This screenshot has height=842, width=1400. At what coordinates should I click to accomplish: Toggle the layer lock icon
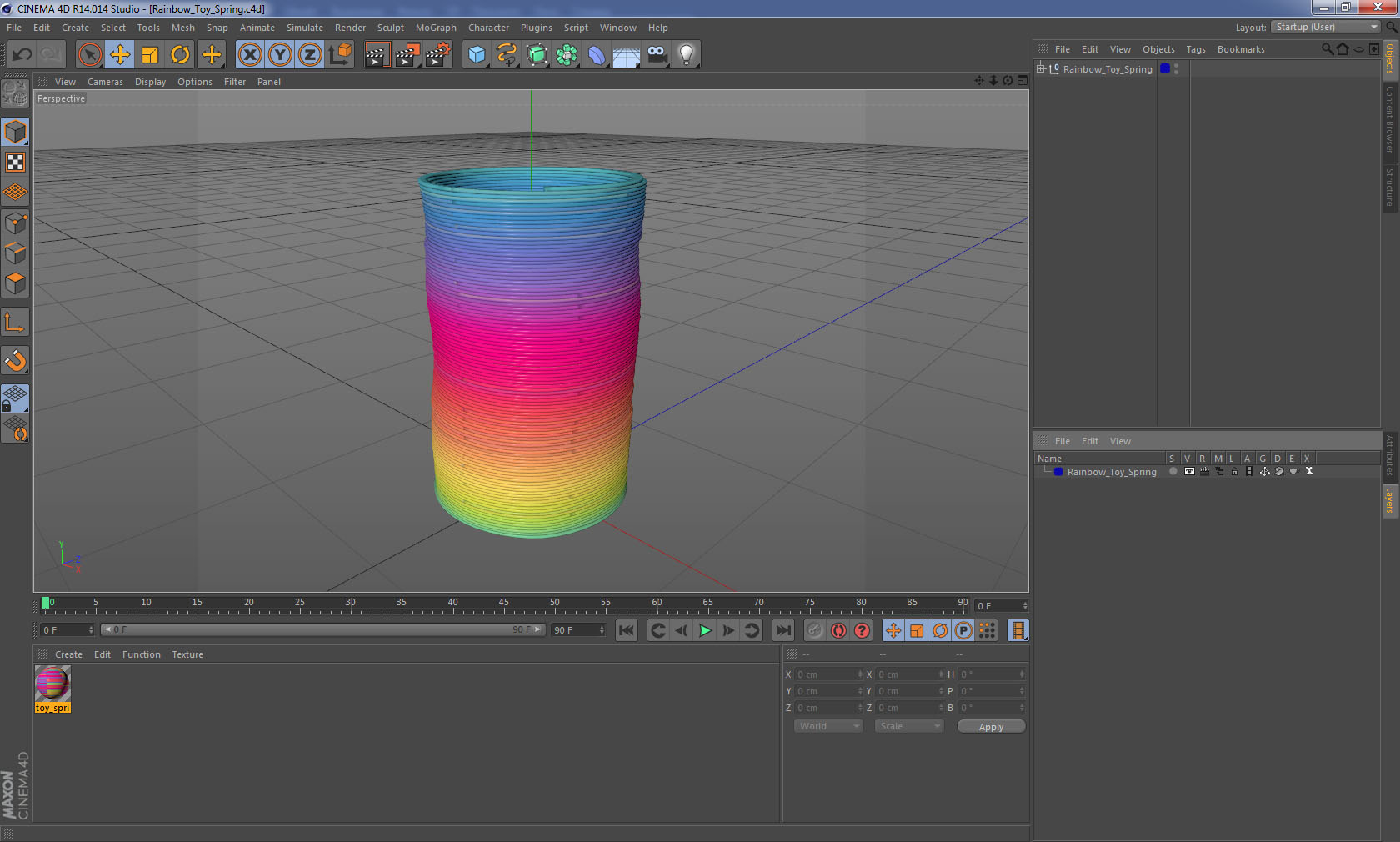tap(1234, 471)
